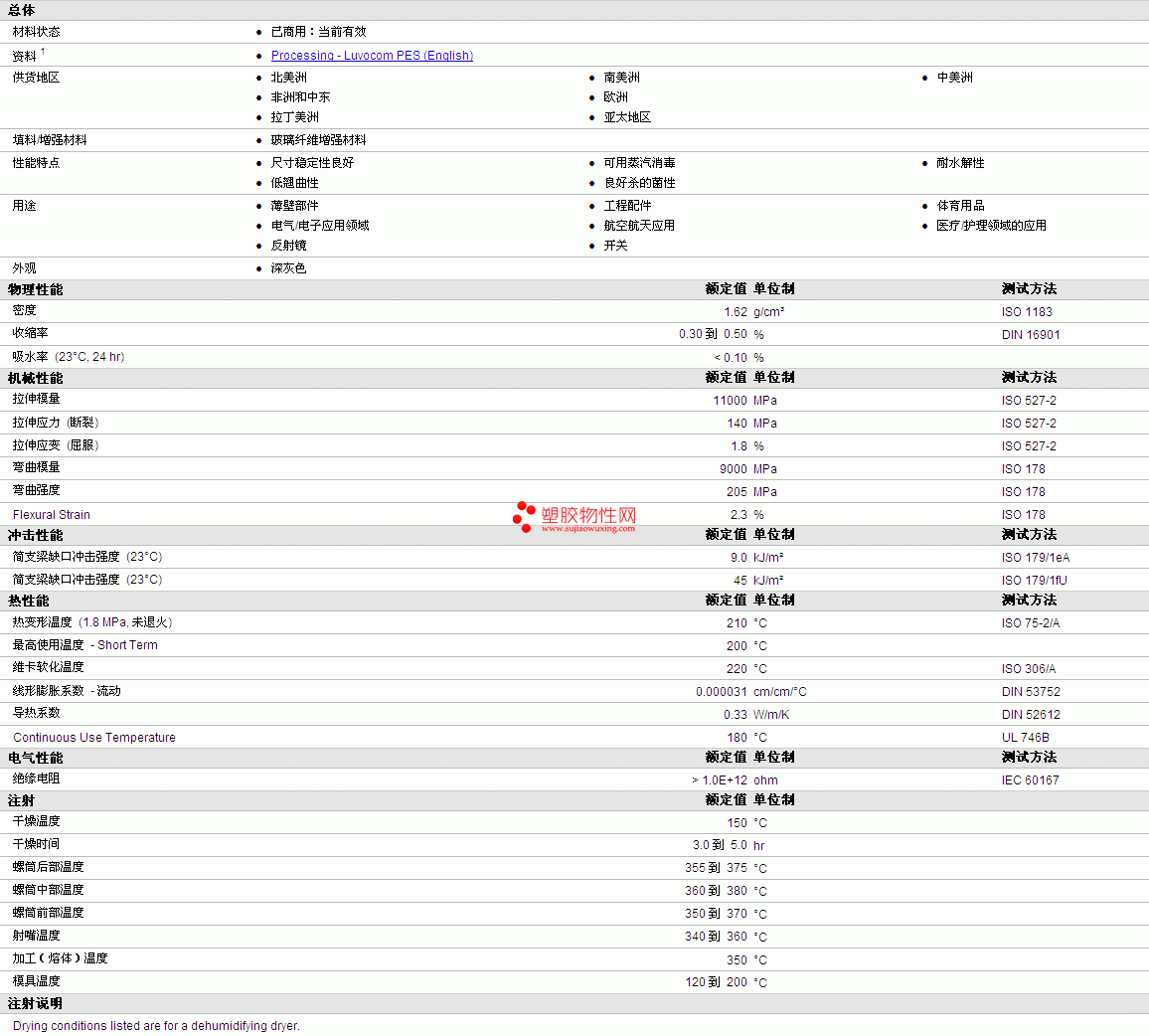
Task: Click the 体育用品 application entry
Action: pyautogui.click(x=960, y=205)
